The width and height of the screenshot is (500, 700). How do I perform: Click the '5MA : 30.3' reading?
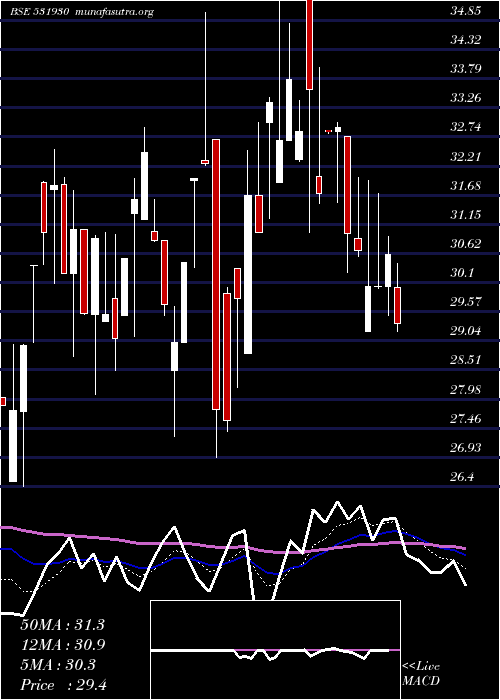58,665
